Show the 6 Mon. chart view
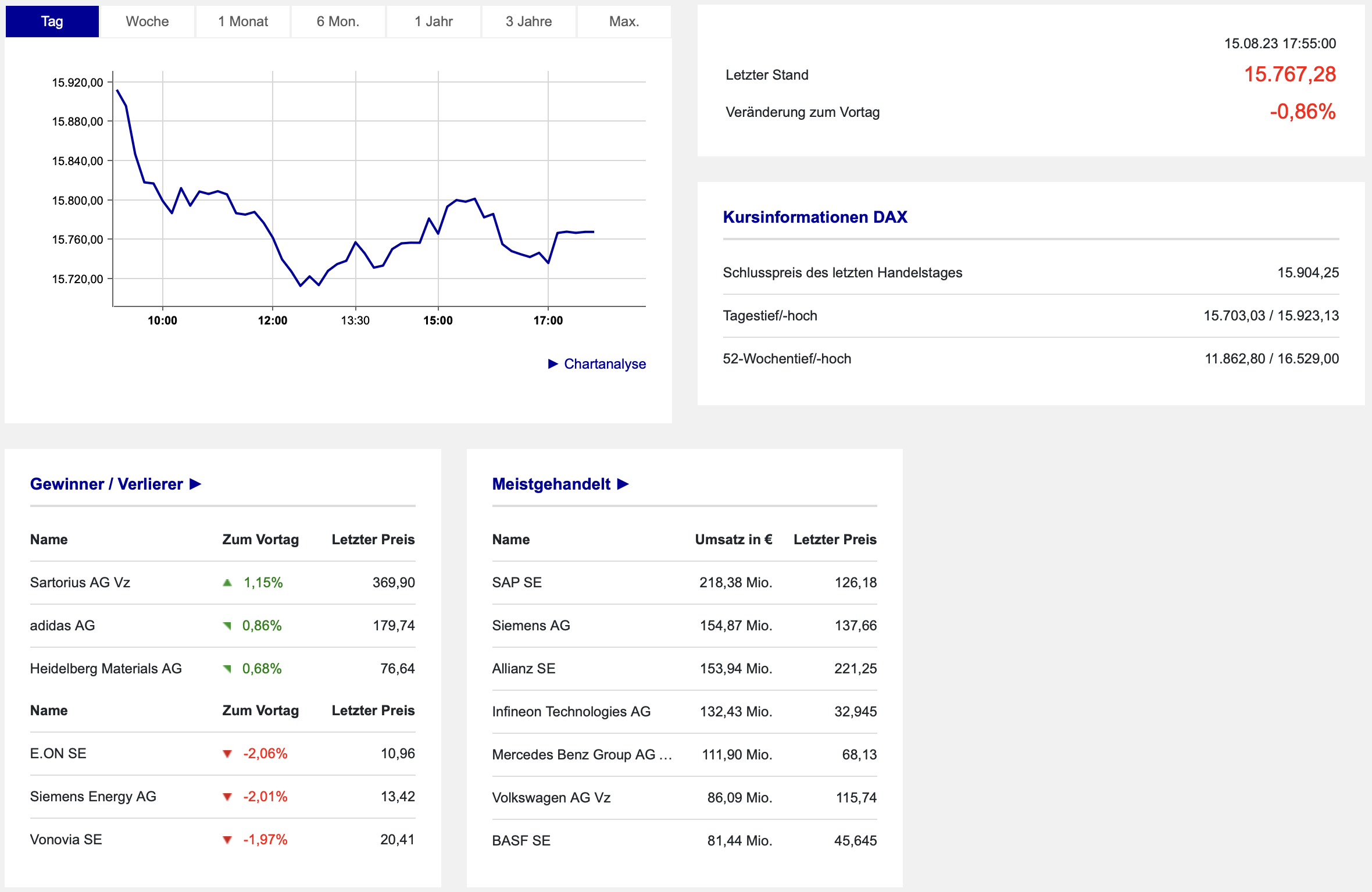The height and width of the screenshot is (892, 1372). click(338, 22)
